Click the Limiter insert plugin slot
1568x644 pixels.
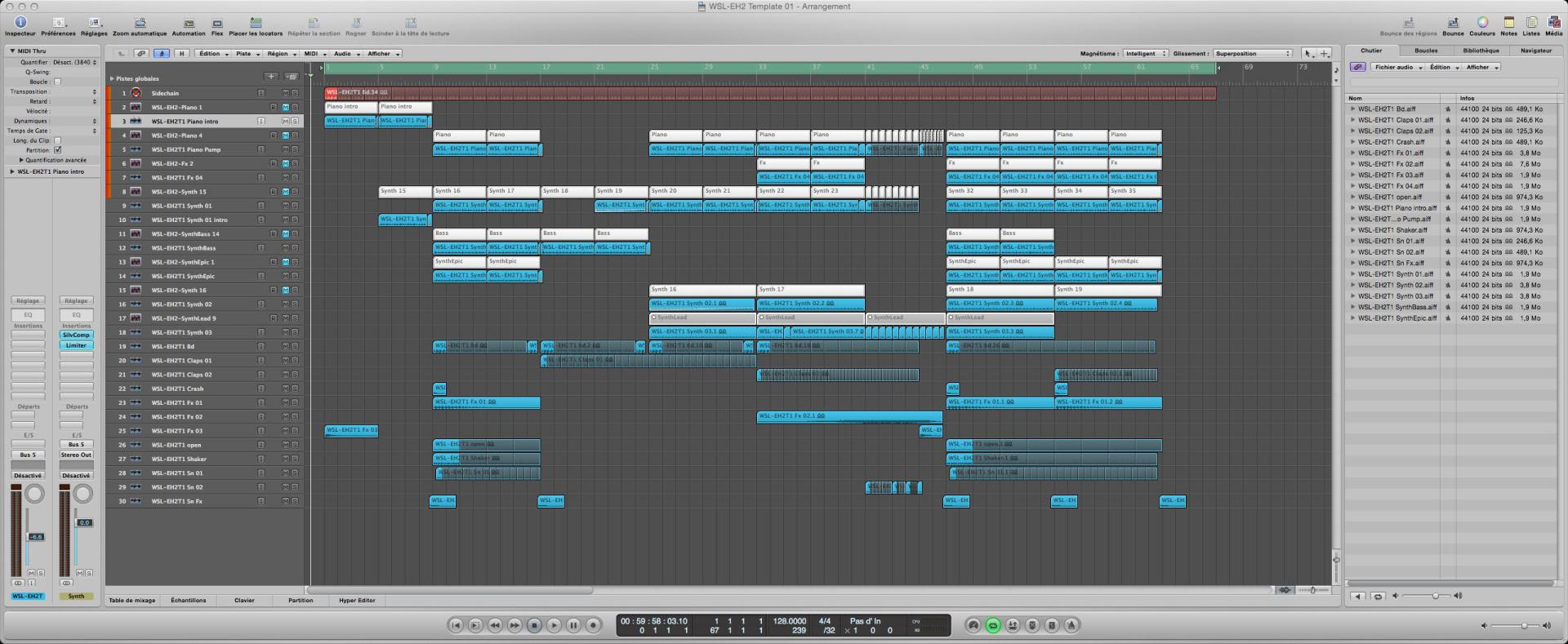pos(76,345)
